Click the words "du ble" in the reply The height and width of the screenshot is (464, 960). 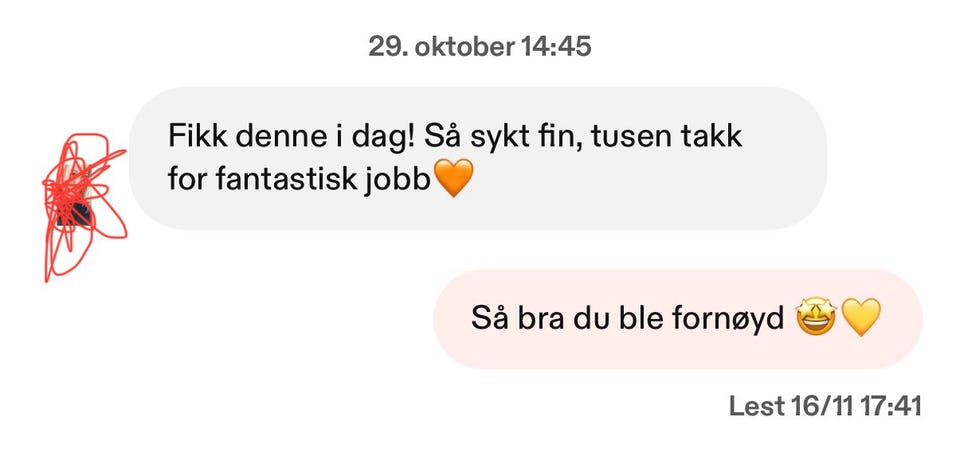(x=610, y=319)
